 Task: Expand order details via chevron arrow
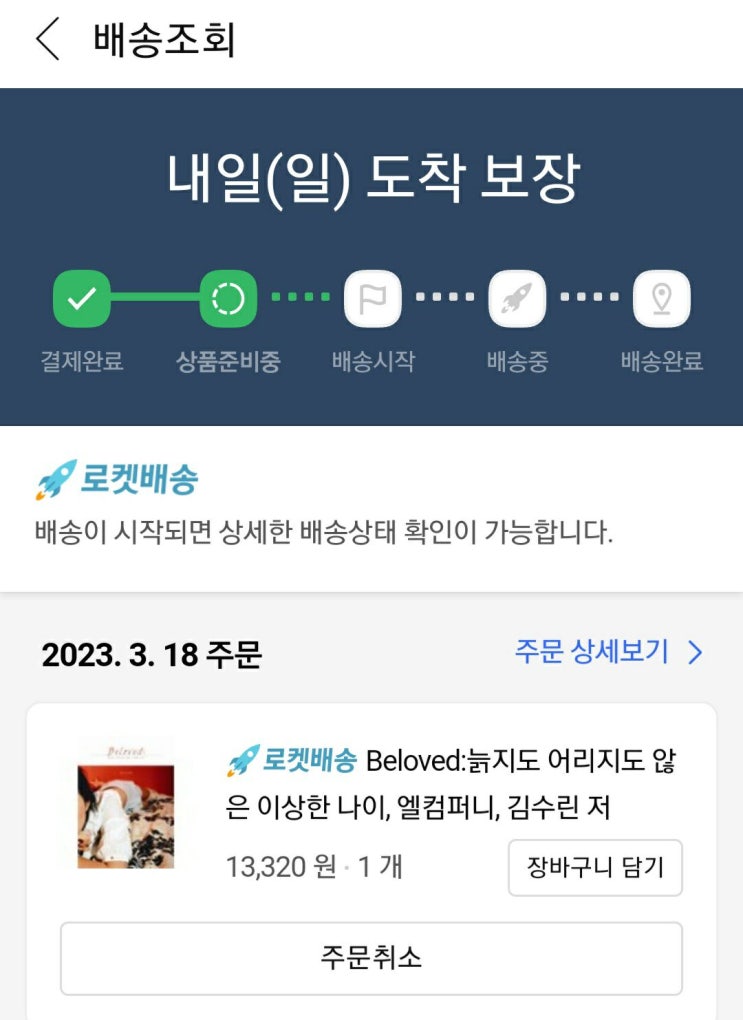[x=696, y=652]
